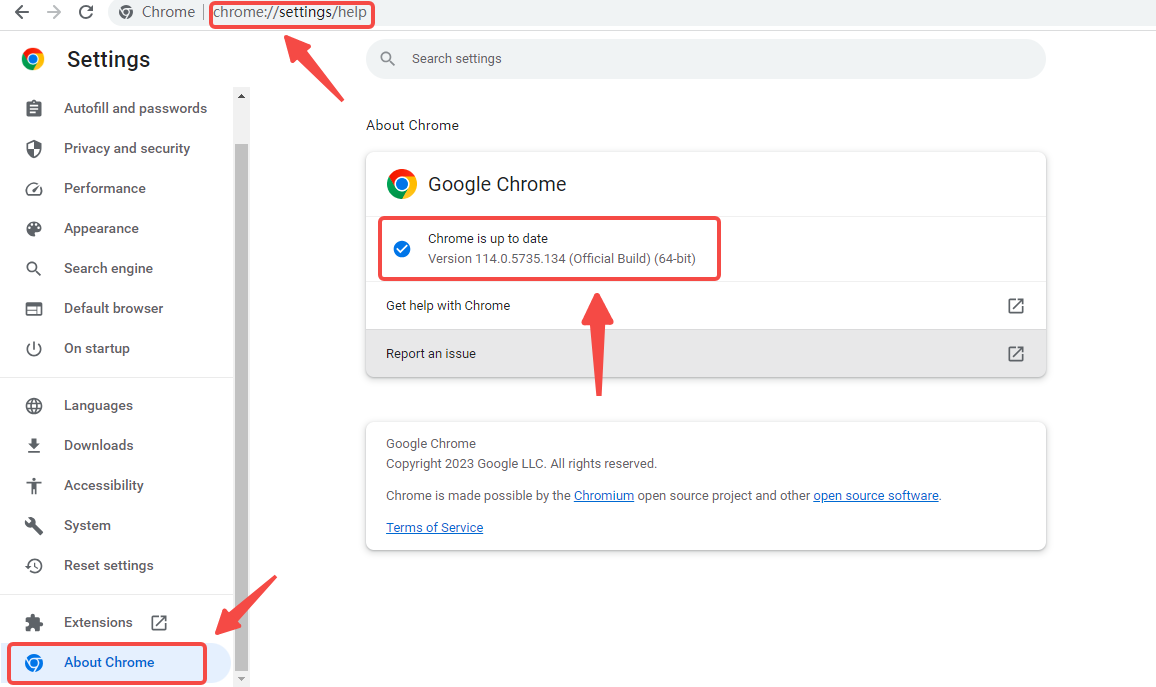Open external link icon for Get help with Chrome
Screen dimensions: 1156x687
(x=1015, y=306)
